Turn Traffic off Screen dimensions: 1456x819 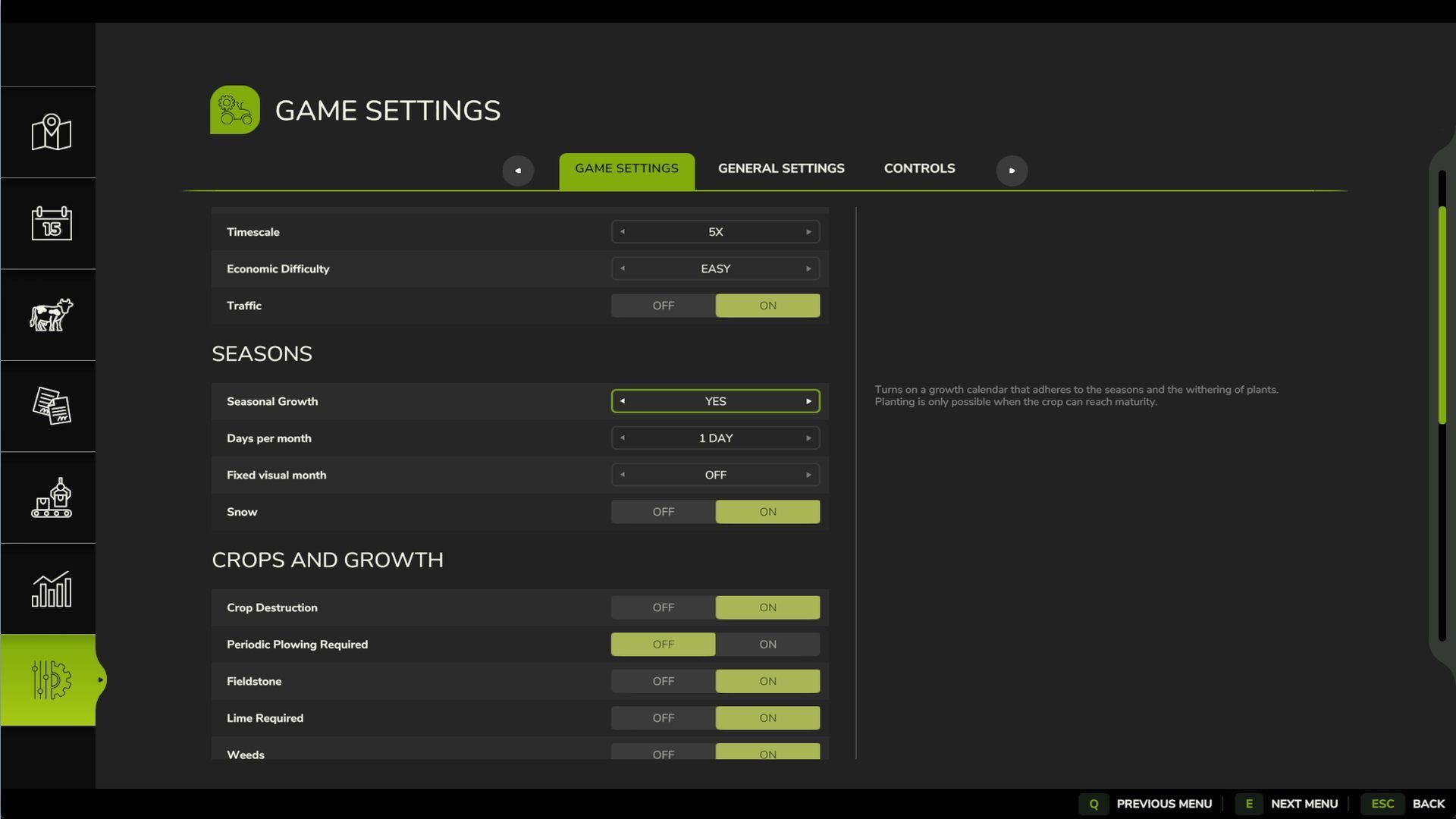(663, 306)
